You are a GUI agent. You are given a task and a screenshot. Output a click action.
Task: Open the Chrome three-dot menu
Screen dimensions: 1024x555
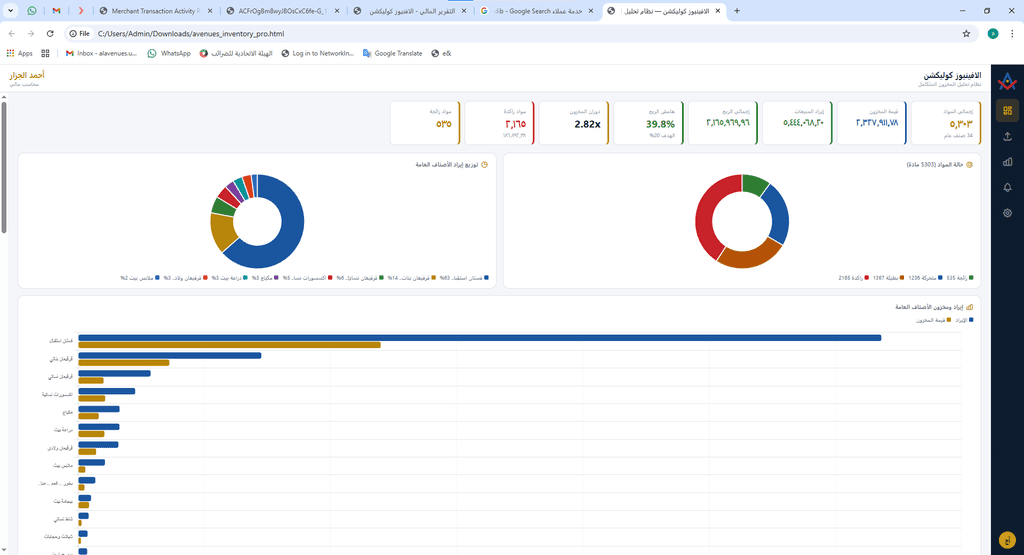[x=1012, y=33]
